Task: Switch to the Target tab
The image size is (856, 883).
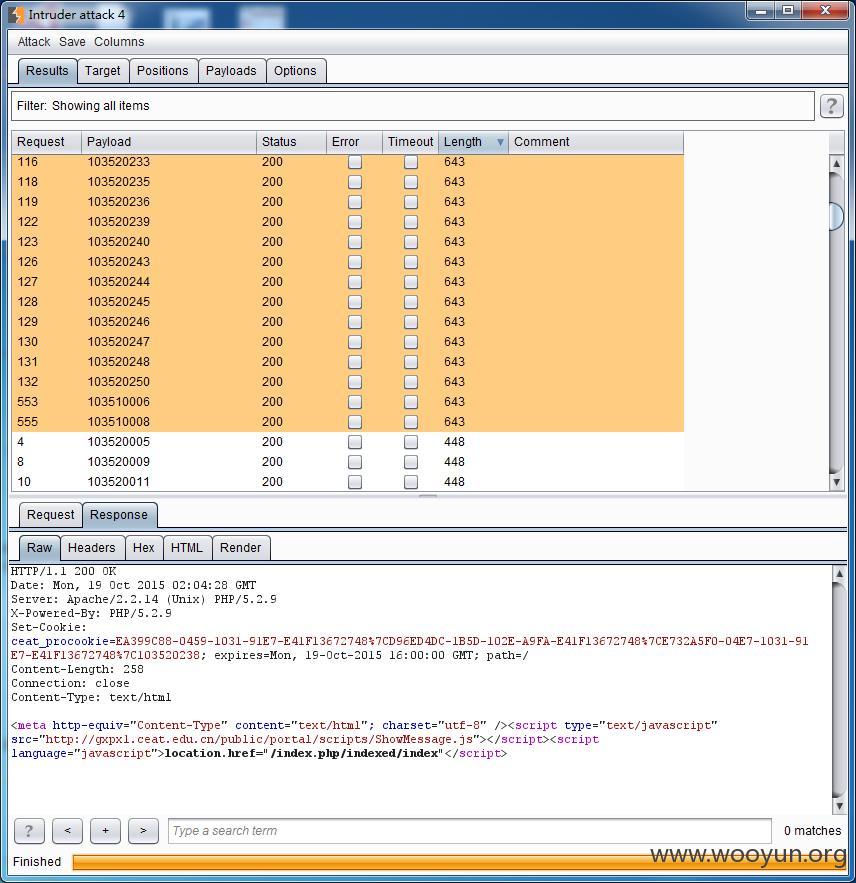Action: tap(103, 71)
